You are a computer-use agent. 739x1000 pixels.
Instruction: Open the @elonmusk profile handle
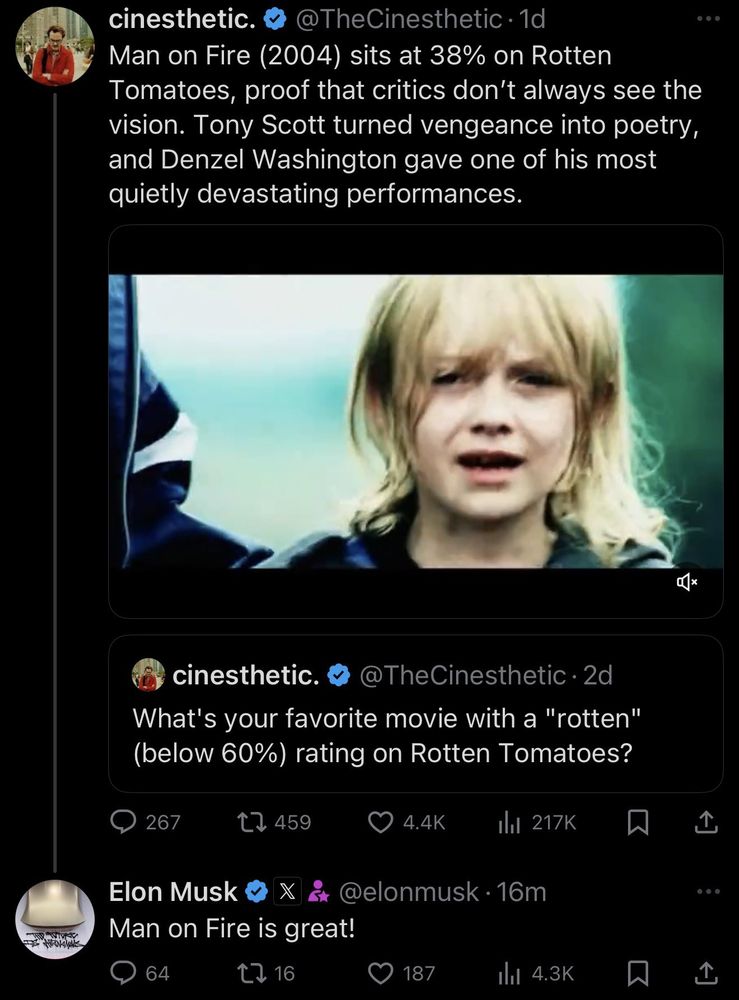click(x=412, y=891)
